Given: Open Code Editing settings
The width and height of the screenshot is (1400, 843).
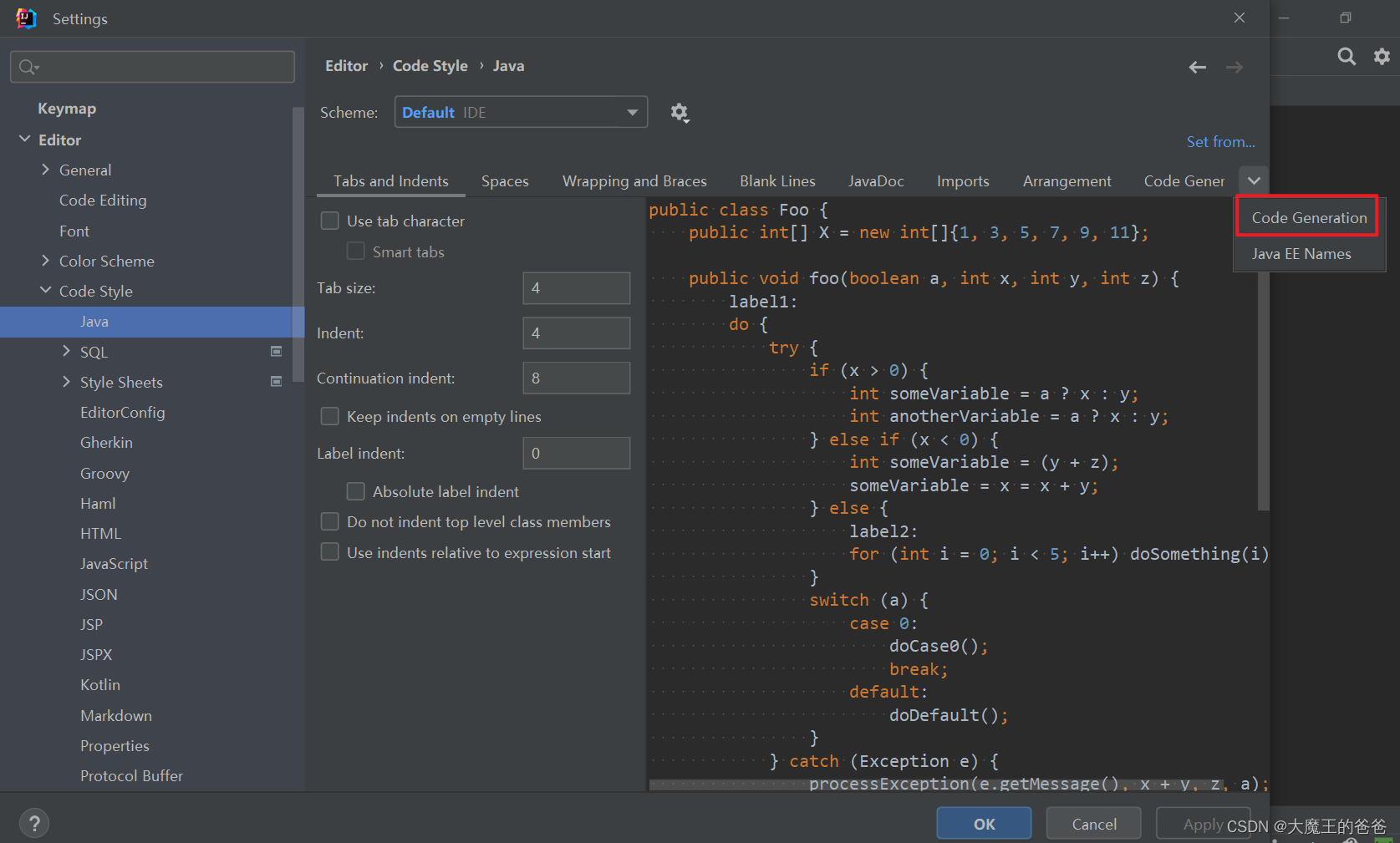Looking at the screenshot, I should [103, 201].
